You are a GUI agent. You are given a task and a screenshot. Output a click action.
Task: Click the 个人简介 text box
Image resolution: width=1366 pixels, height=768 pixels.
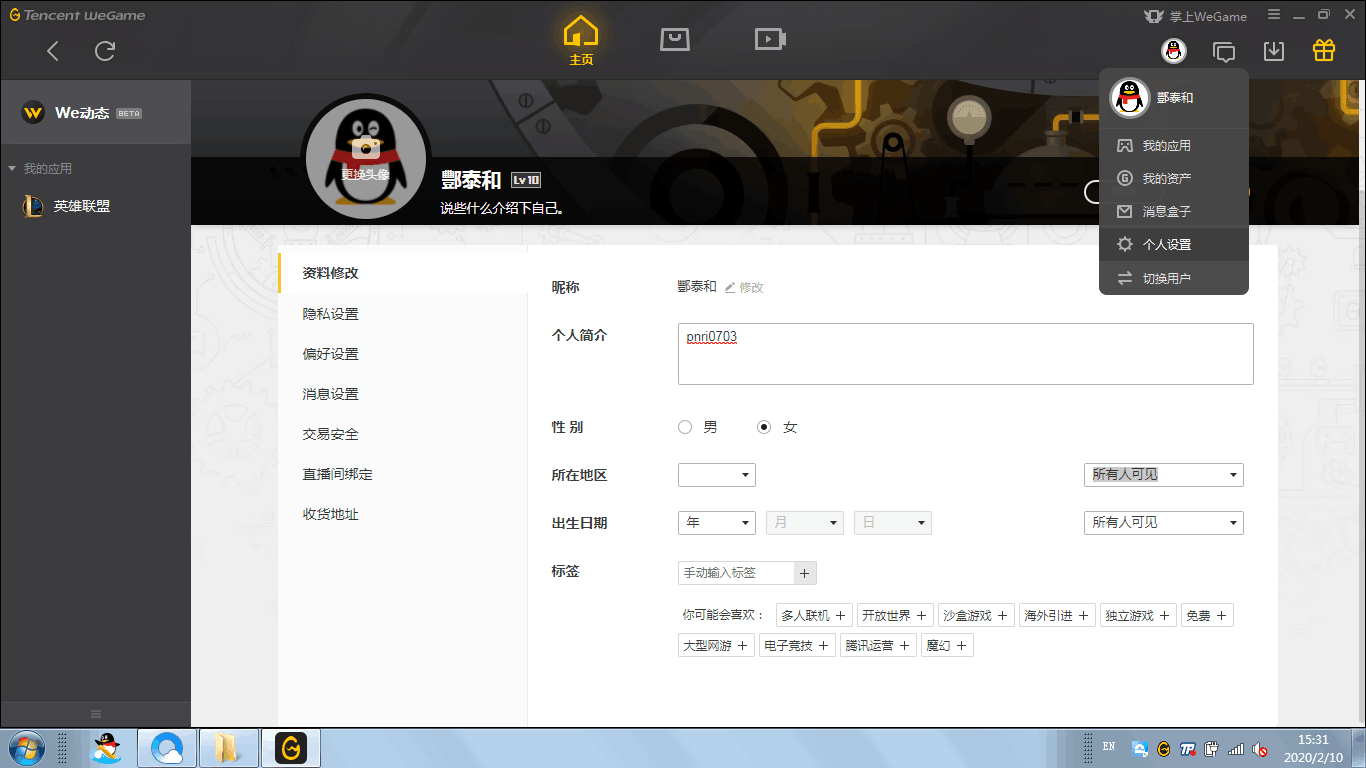coord(965,354)
